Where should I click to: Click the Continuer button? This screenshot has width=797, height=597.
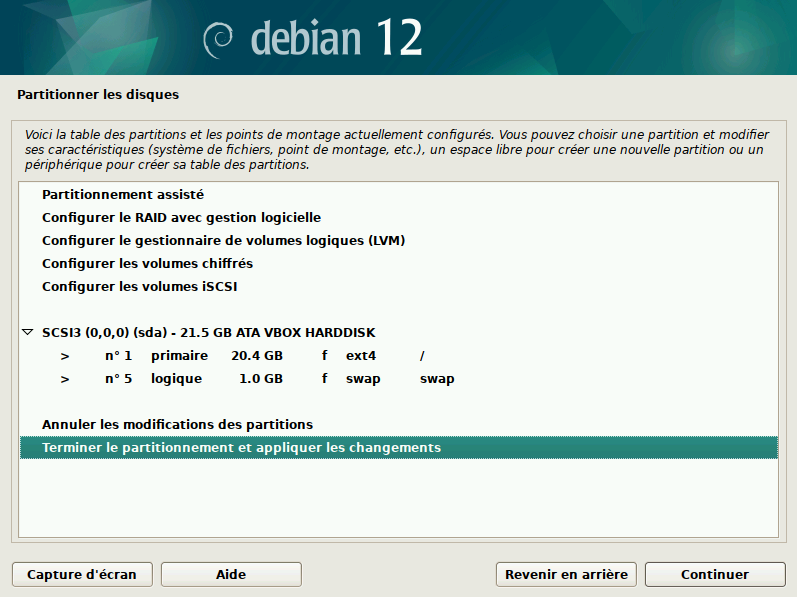click(715, 574)
